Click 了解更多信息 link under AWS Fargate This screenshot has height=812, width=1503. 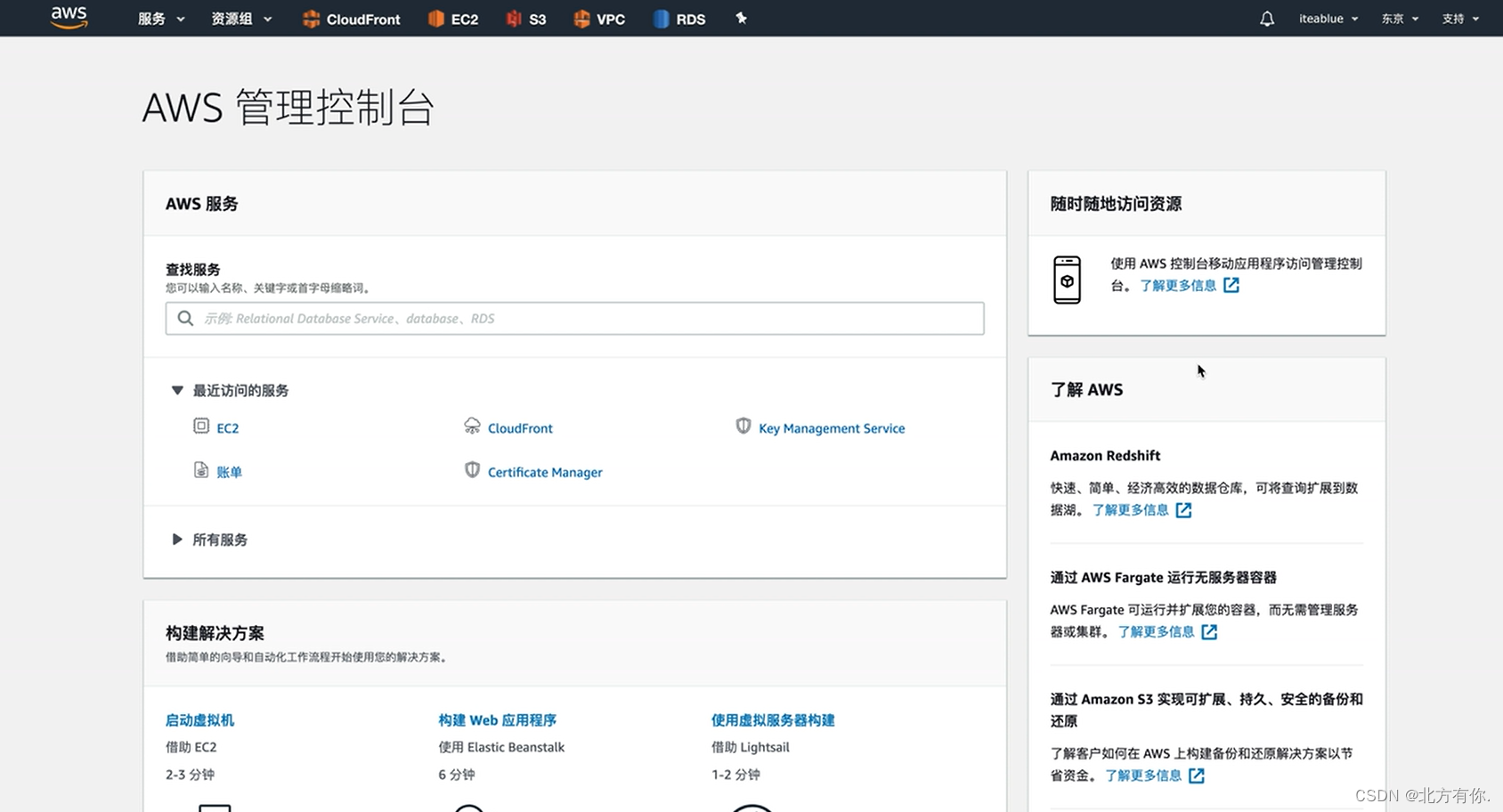coord(1156,632)
